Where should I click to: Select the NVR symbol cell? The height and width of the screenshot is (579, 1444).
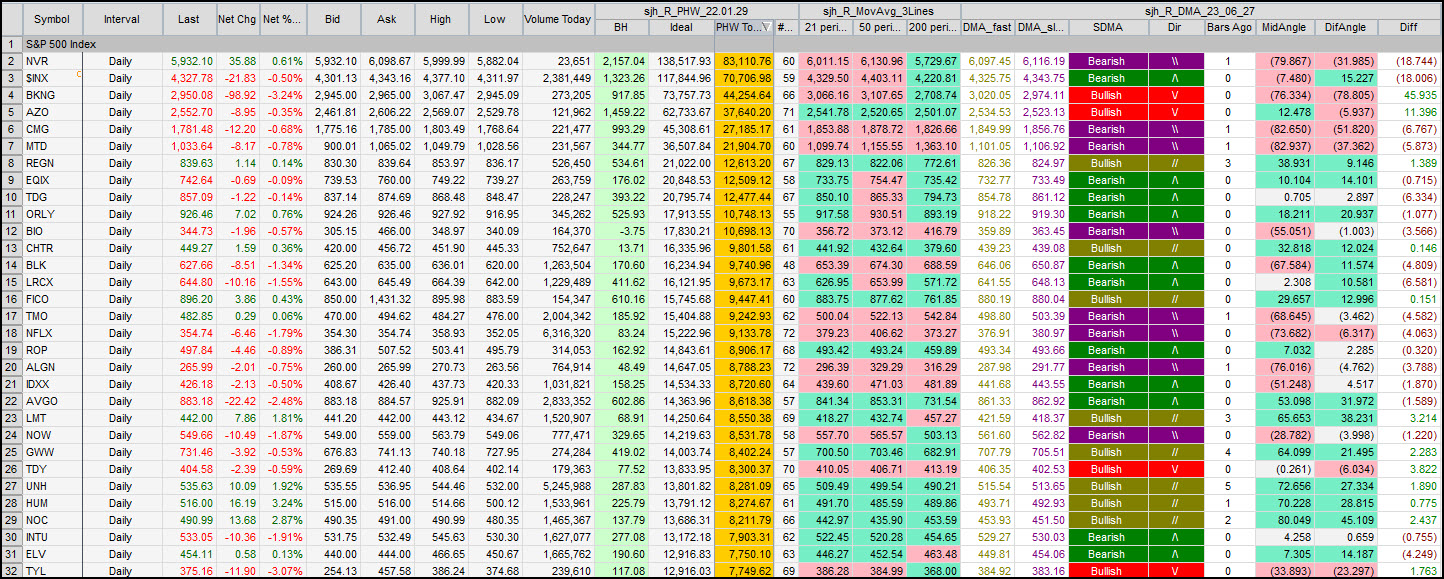click(x=52, y=61)
